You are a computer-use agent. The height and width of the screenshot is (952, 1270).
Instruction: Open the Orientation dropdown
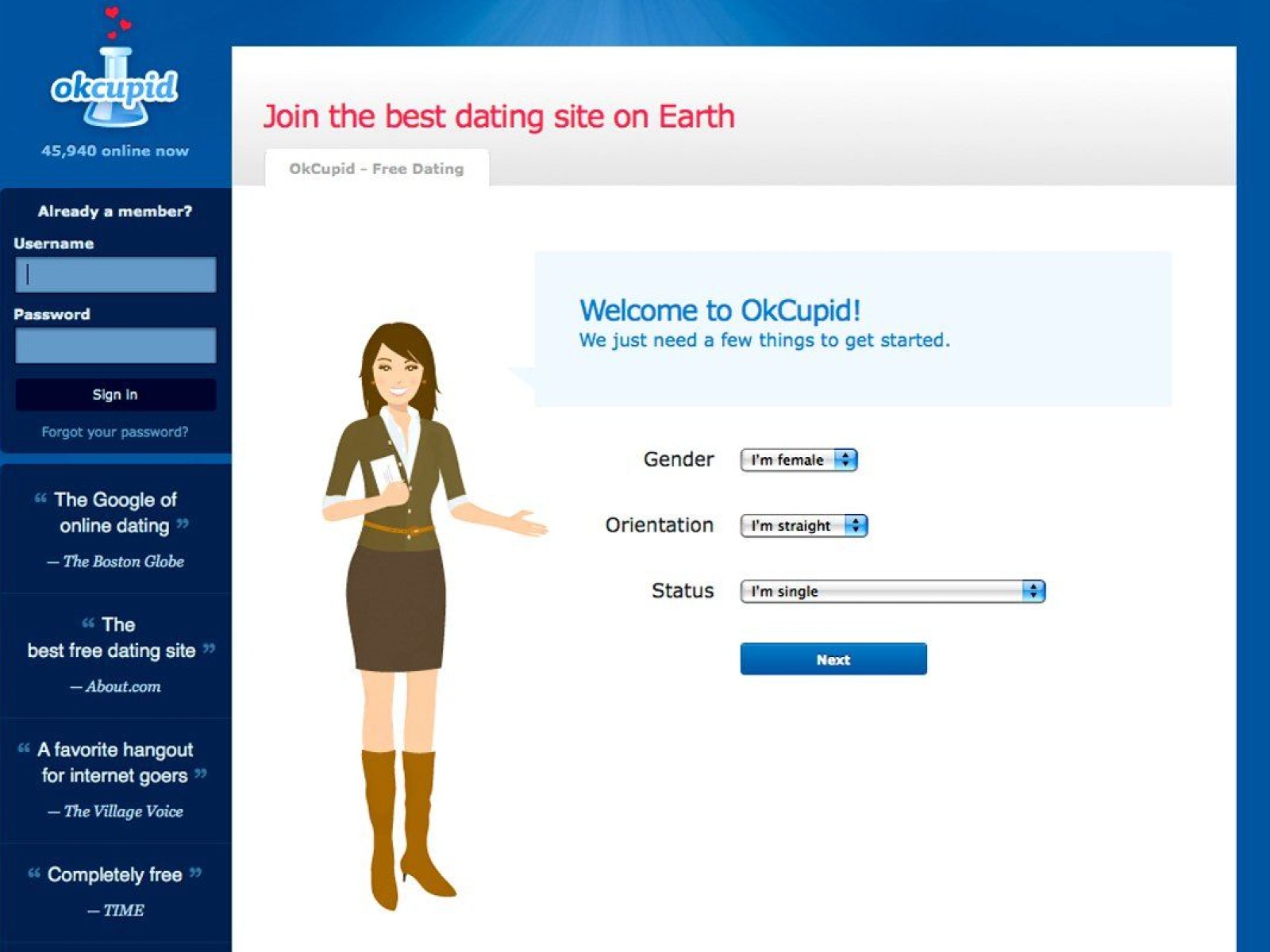[x=804, y=526]
